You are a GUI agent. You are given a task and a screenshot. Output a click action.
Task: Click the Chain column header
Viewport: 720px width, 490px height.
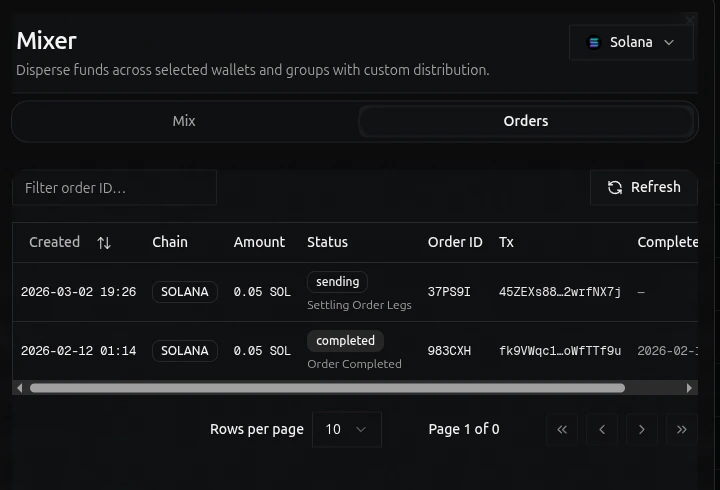170,242
